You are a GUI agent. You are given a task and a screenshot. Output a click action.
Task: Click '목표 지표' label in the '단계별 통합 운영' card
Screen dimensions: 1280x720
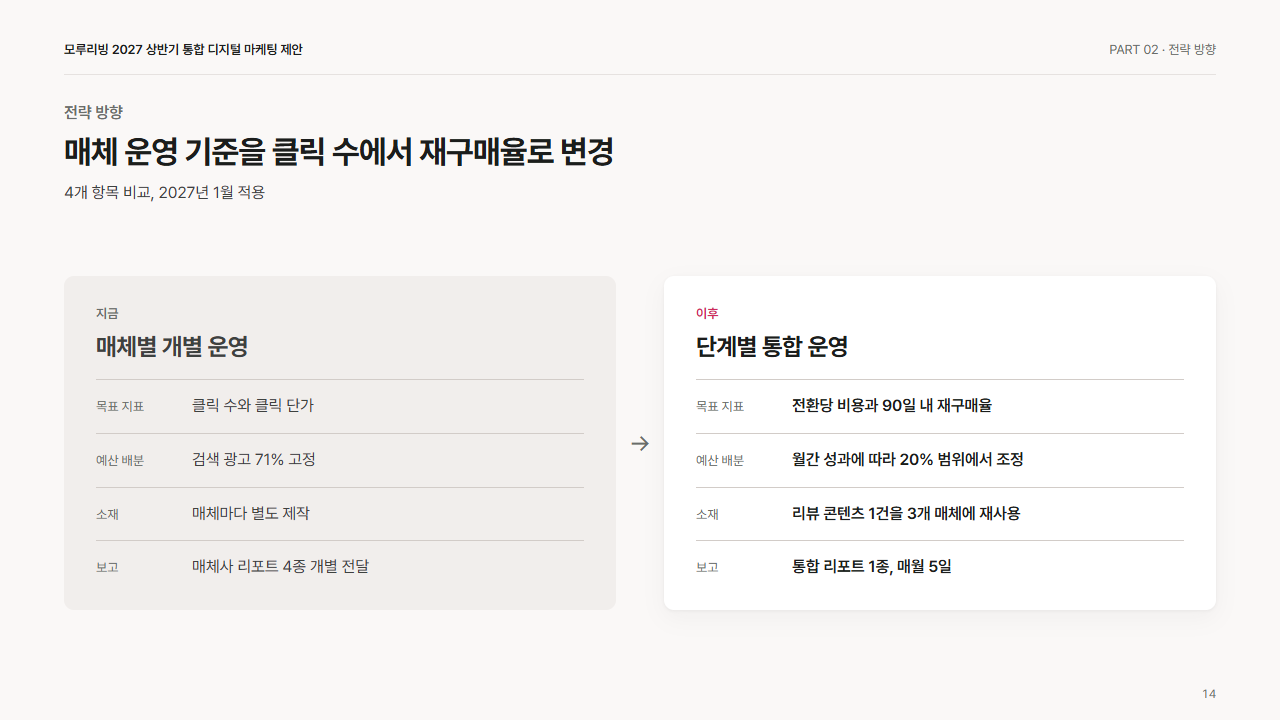tap(720, 407)
